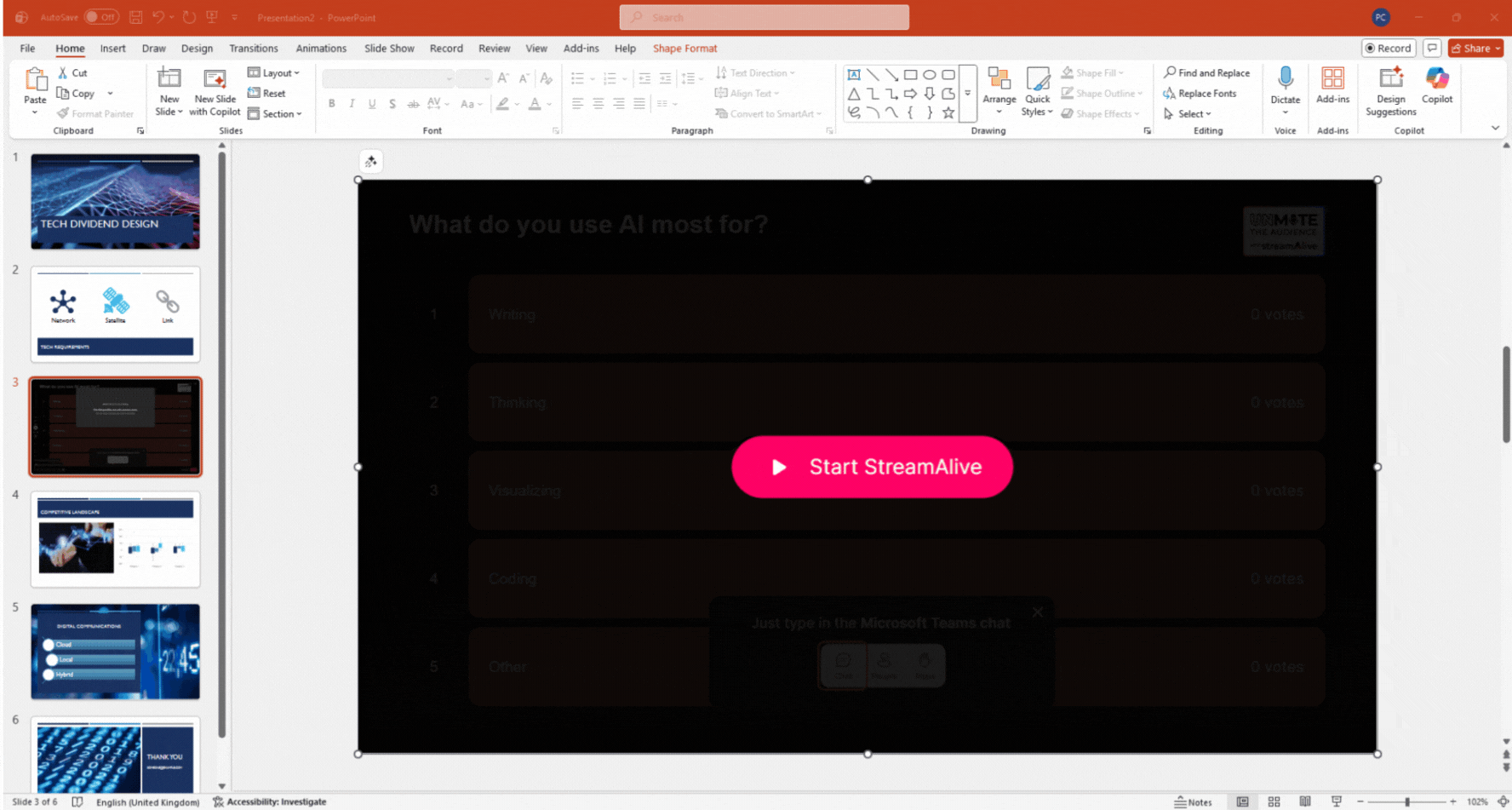Image resolution: width=1512 pixels, height=810 pixels.
Task: Expand the Section dropdown
Action: [274, 114]
